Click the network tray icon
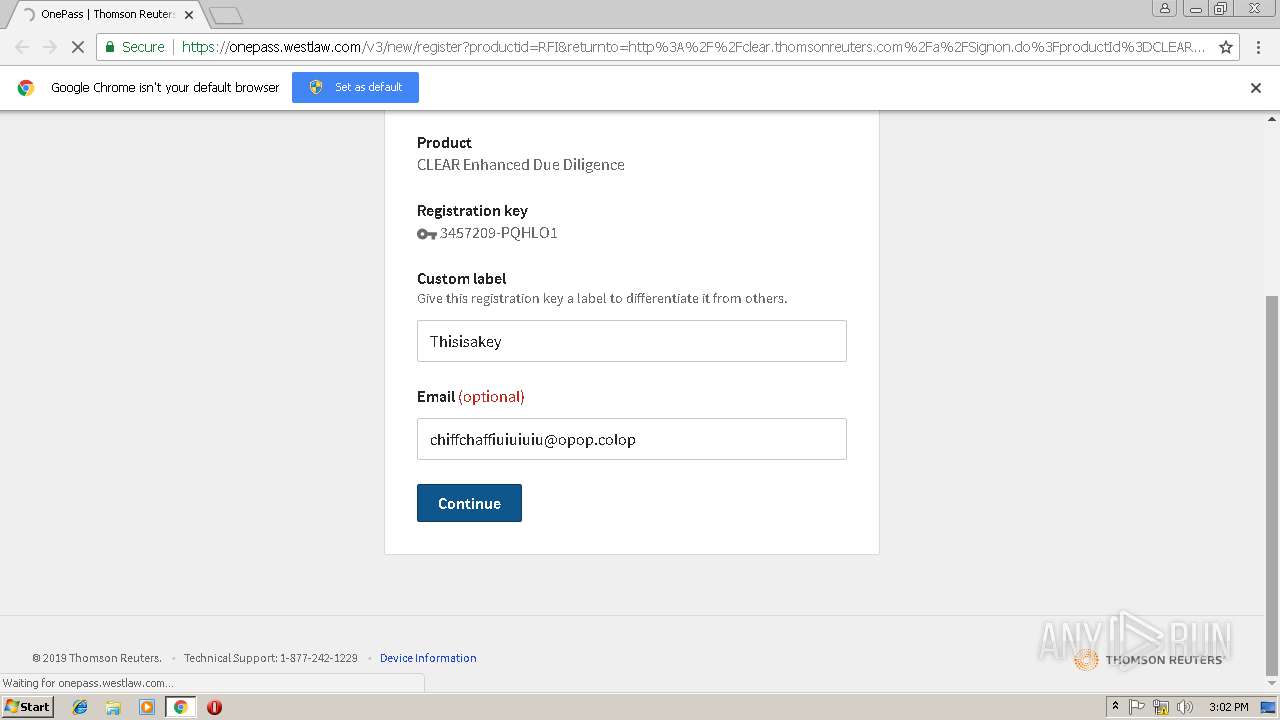 [x=1162, y=707]
